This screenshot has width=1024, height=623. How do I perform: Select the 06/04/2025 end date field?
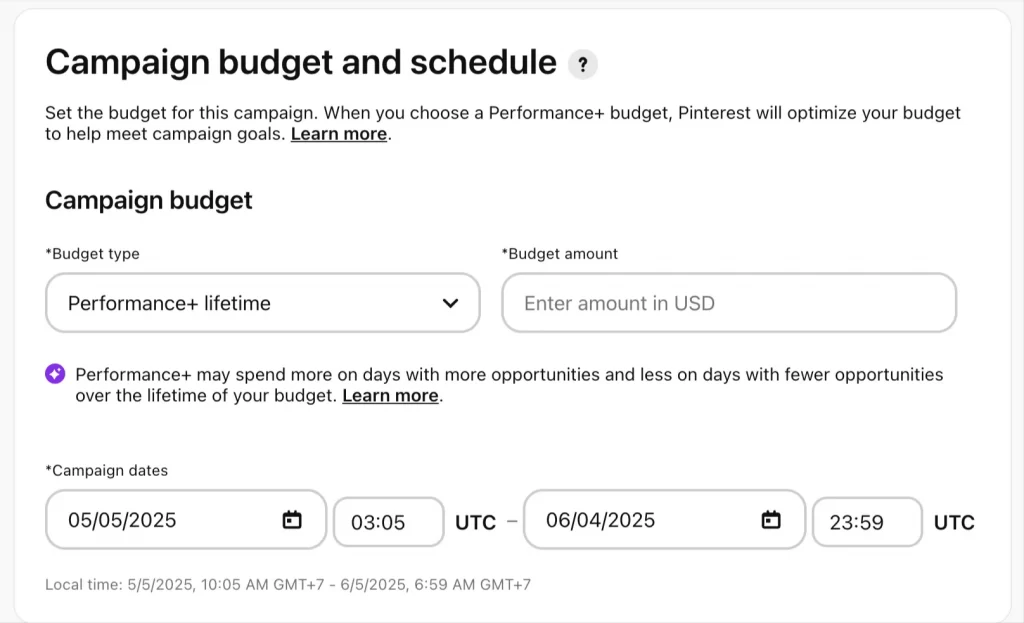point(664,520)
